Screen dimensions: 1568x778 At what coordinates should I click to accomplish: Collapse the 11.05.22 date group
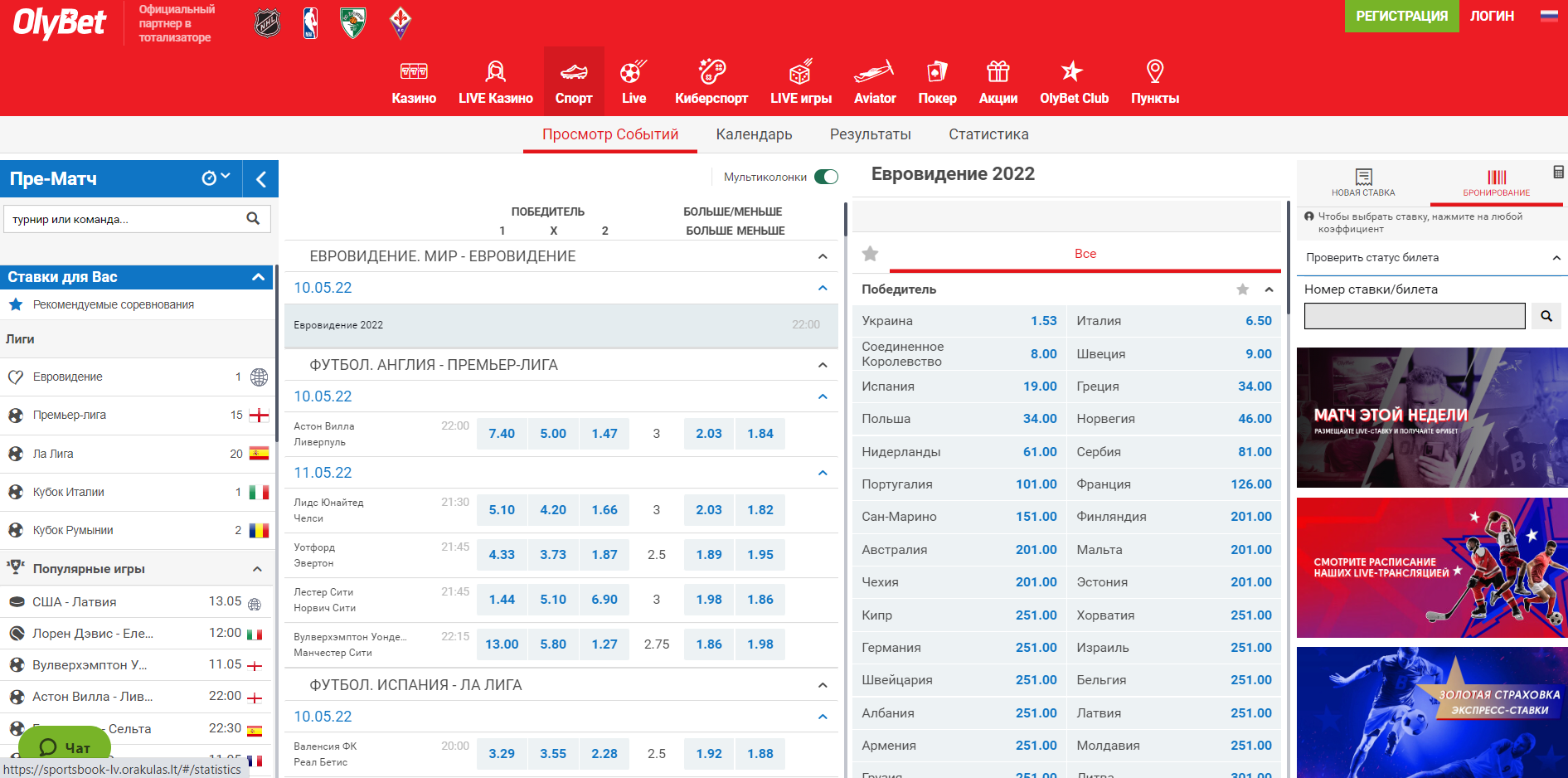pos(823,473)
